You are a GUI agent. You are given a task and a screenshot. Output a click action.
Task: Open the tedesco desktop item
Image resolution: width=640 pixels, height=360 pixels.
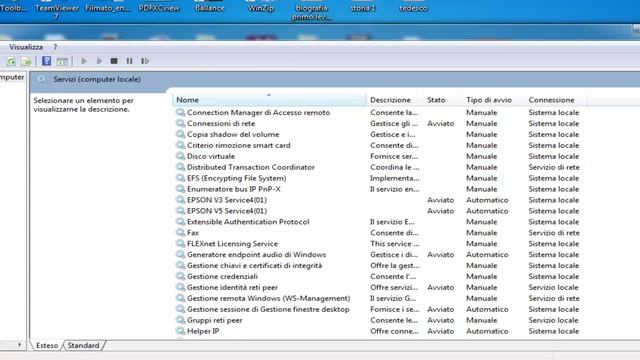tap(413, 8)
